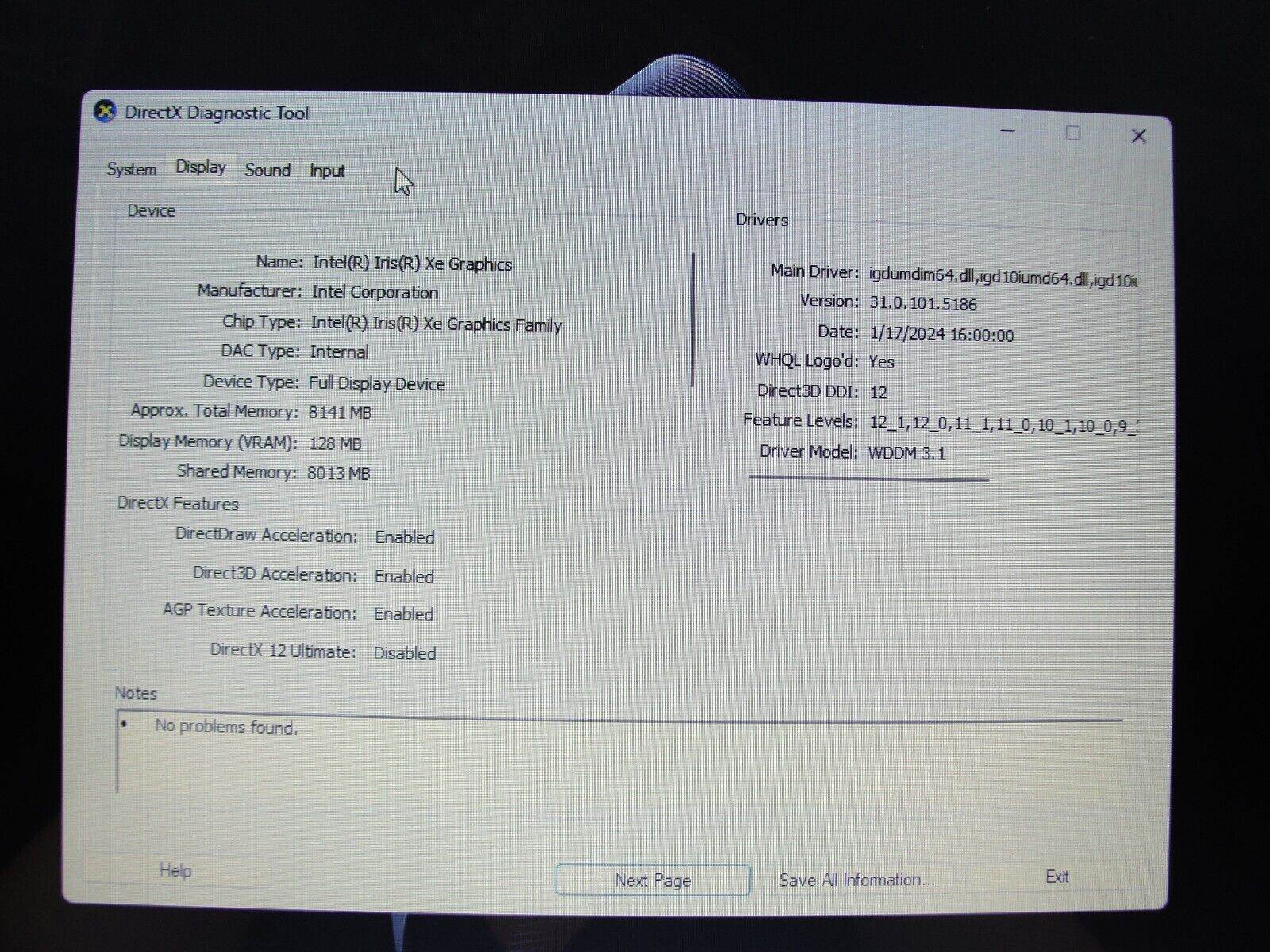1270x952 pixels.
Task: Click the Drivers section horizontal scrollbar
Action: click(x=868, y=478)
